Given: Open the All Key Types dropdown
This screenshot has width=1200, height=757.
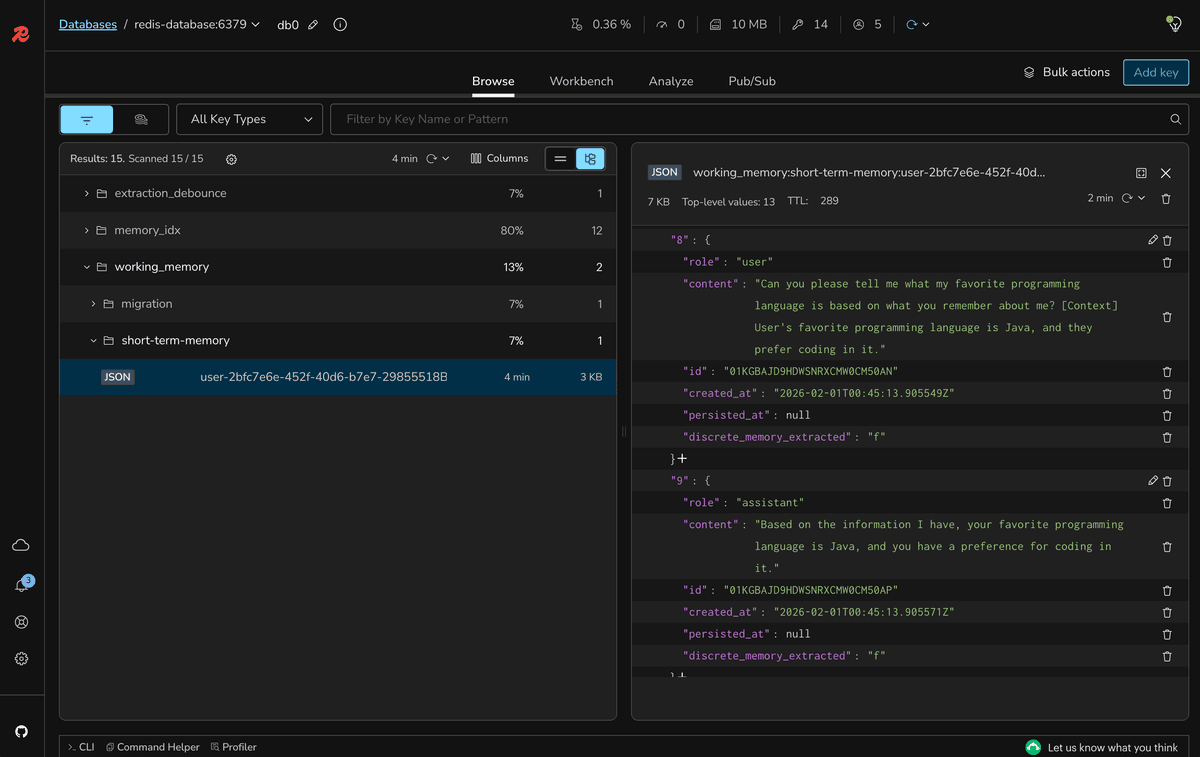Looking at the screenshot, I should tap(249, 118).
